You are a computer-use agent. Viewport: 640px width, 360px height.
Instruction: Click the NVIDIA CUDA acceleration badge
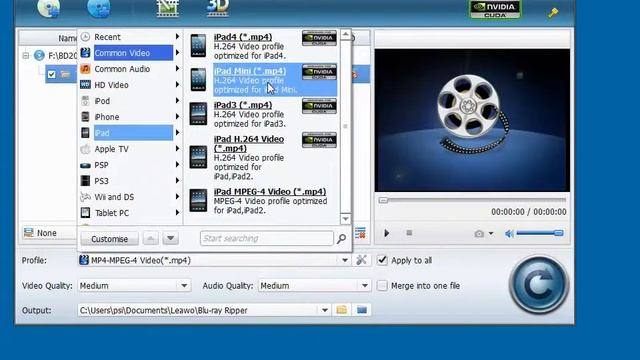coord(495,9)
